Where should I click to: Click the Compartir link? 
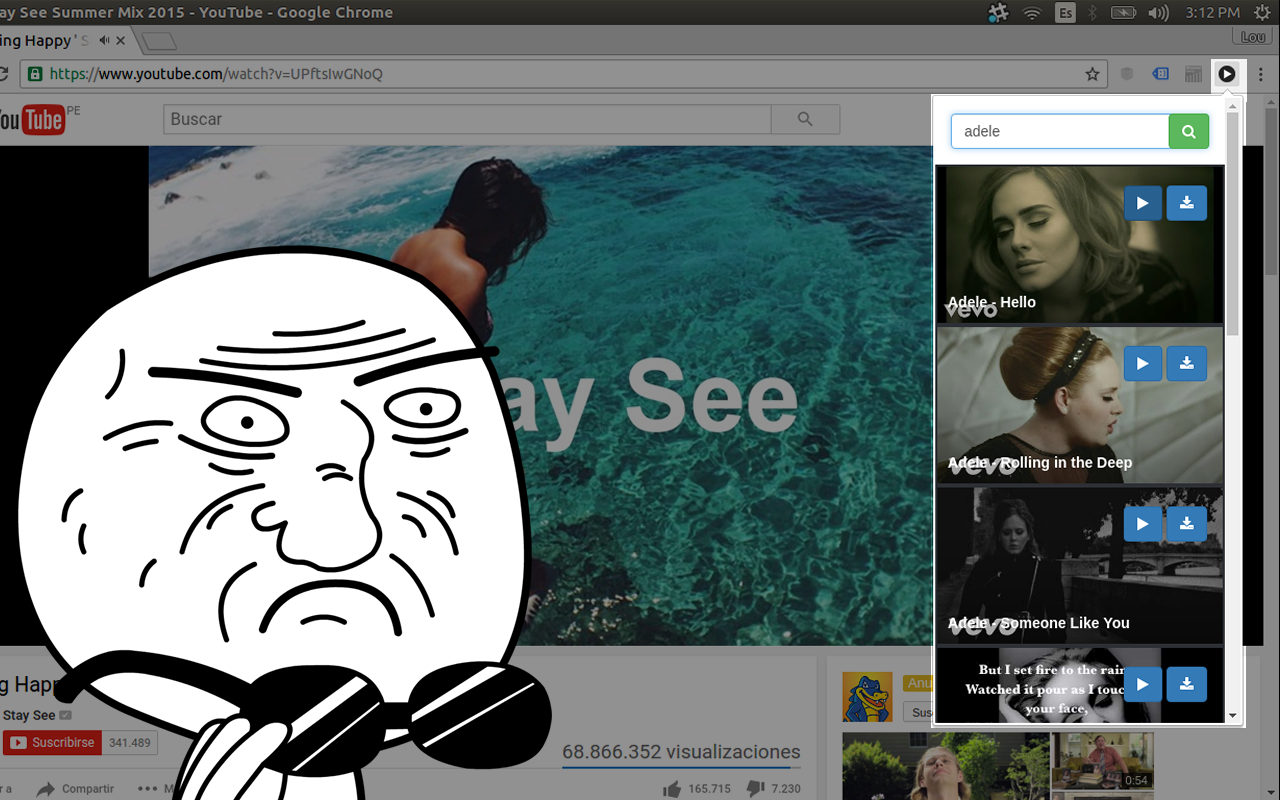click(x=87, y=788)
